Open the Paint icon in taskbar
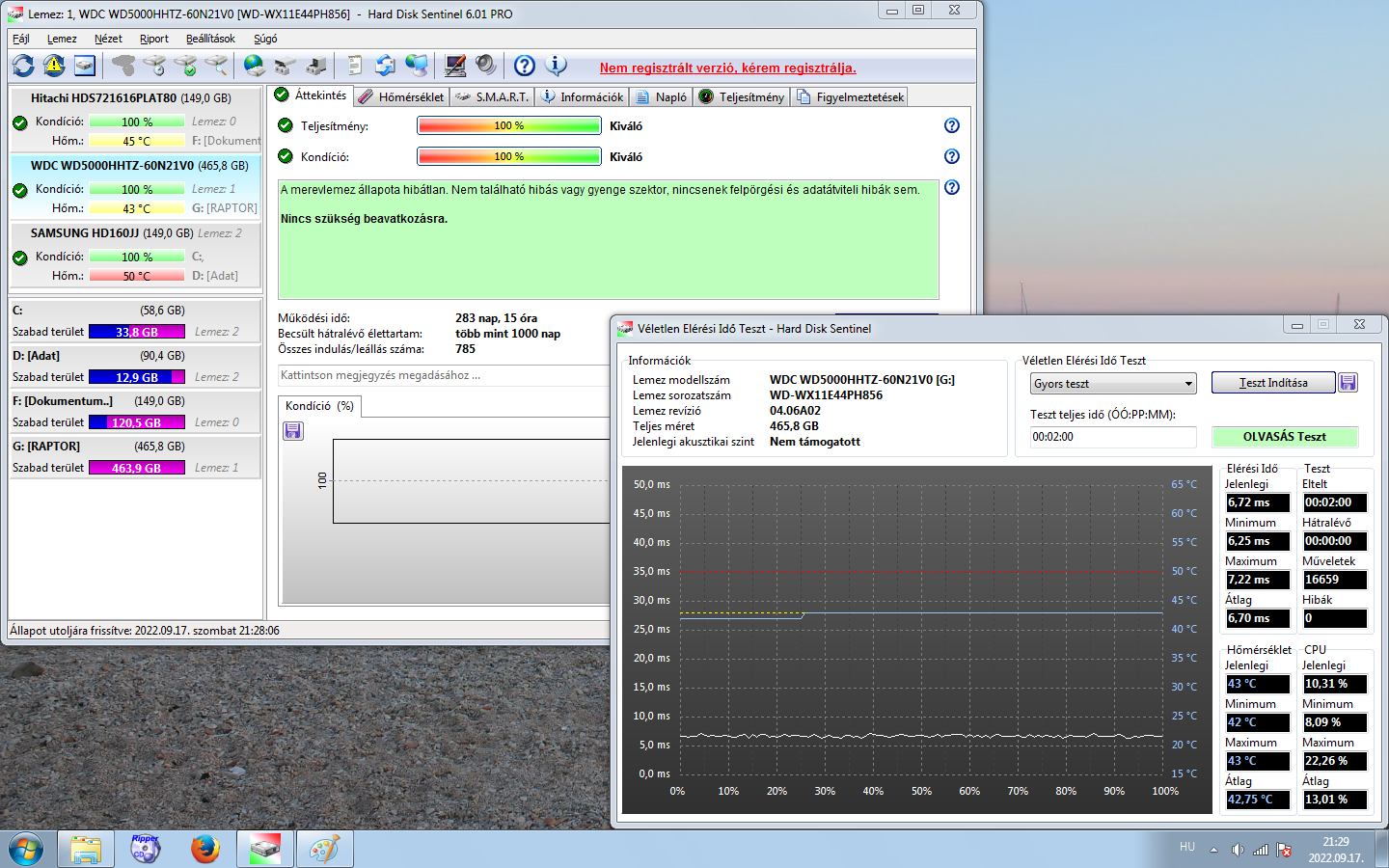Viewport: 1389px width, 868px height. tap(324, 849)
